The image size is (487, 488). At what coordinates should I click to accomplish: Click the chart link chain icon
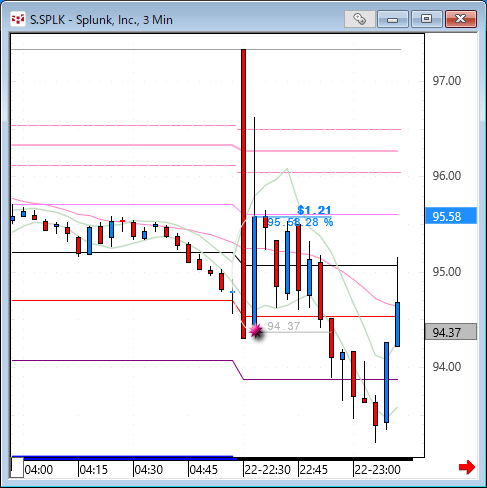click(x=360, y=19)
